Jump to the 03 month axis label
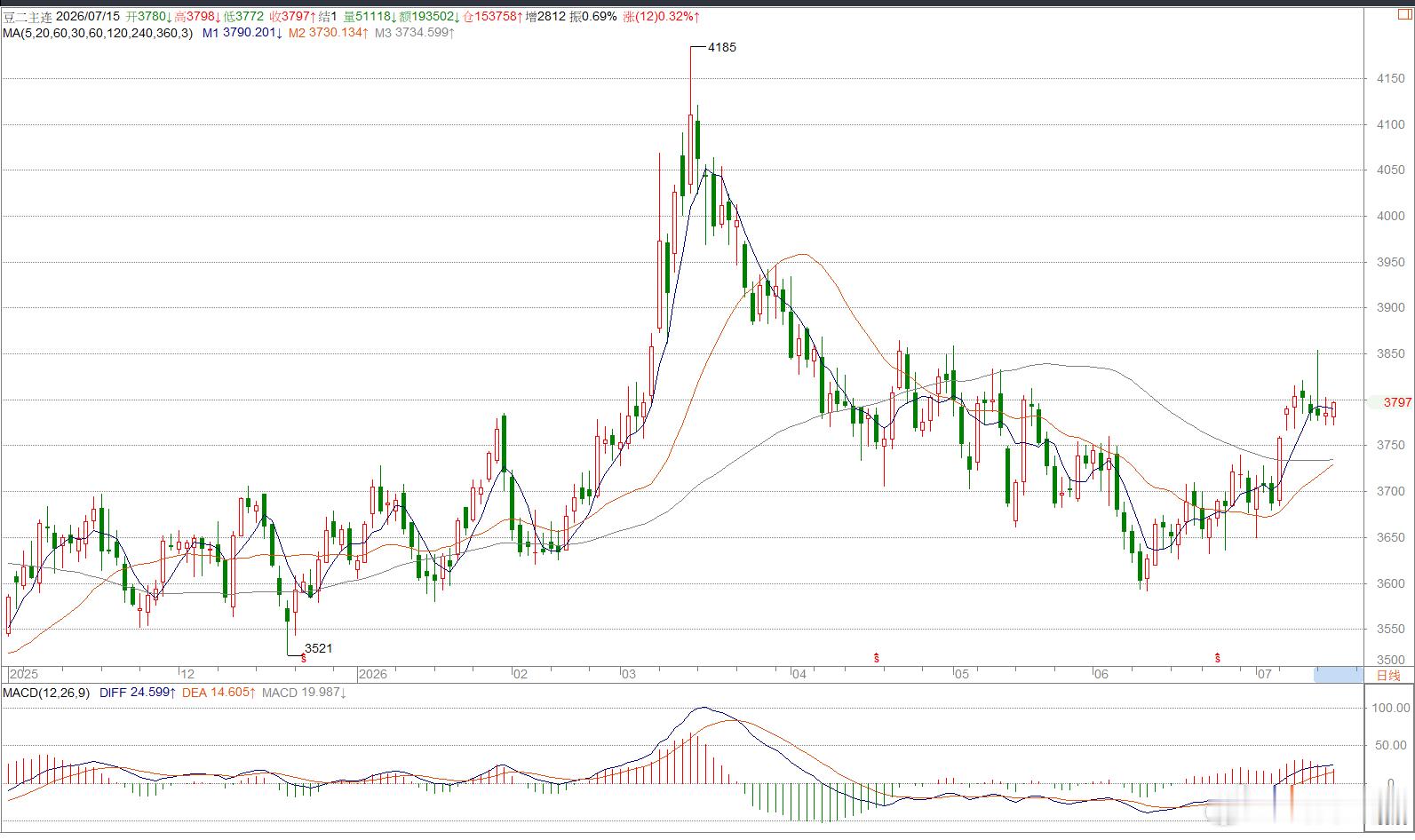Screen dimensions: 1415x840 pyautogui.click(x=629, y=674)
